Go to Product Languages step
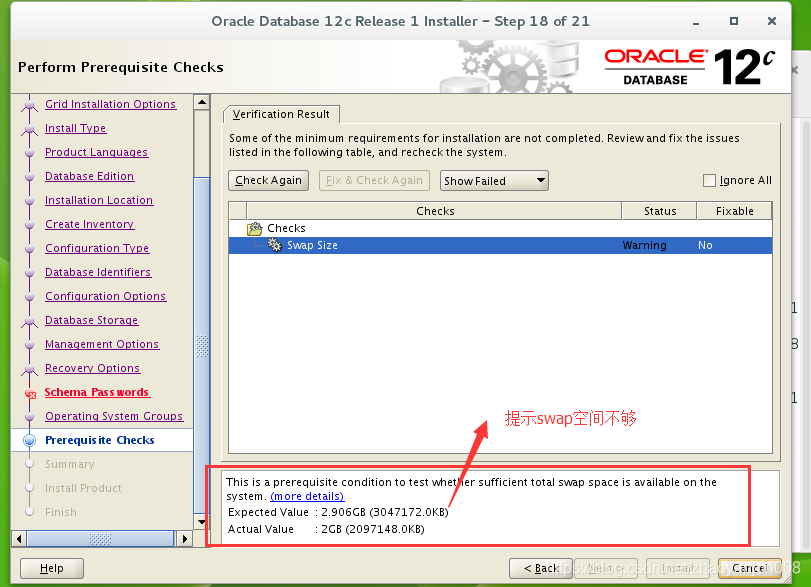 [97, 152]
